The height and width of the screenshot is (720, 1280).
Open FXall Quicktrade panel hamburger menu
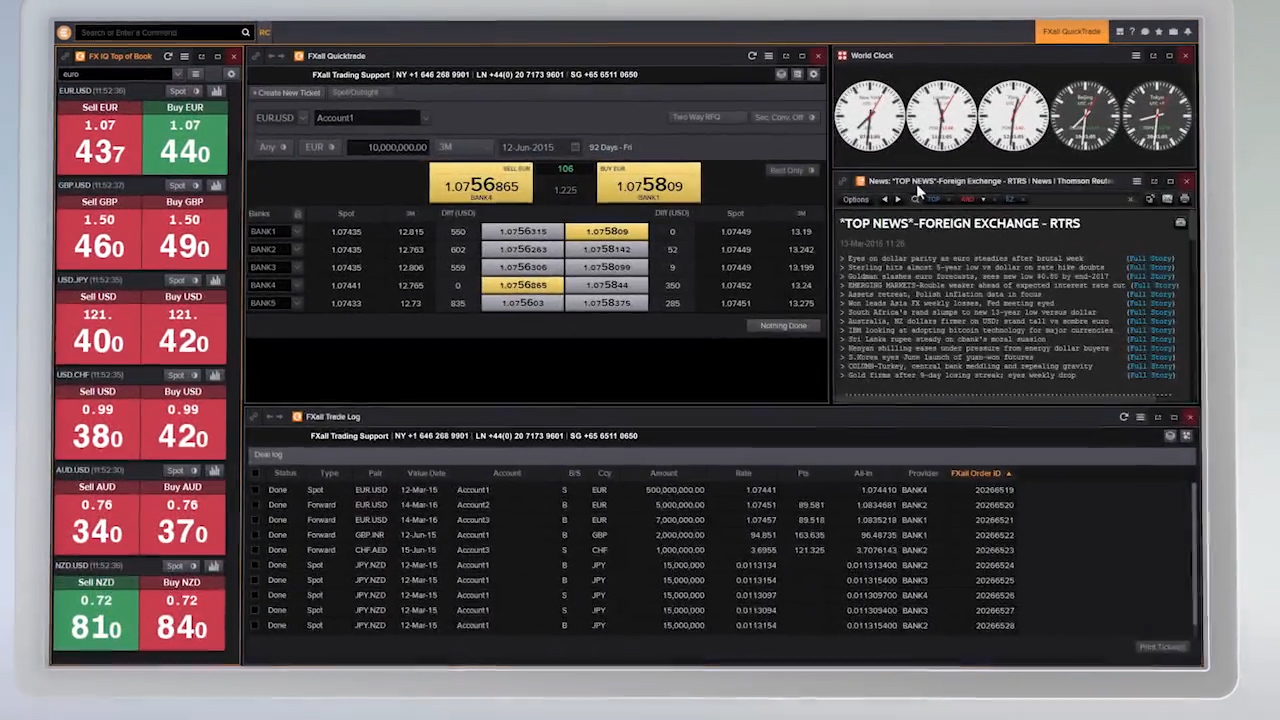click(768, 56)
